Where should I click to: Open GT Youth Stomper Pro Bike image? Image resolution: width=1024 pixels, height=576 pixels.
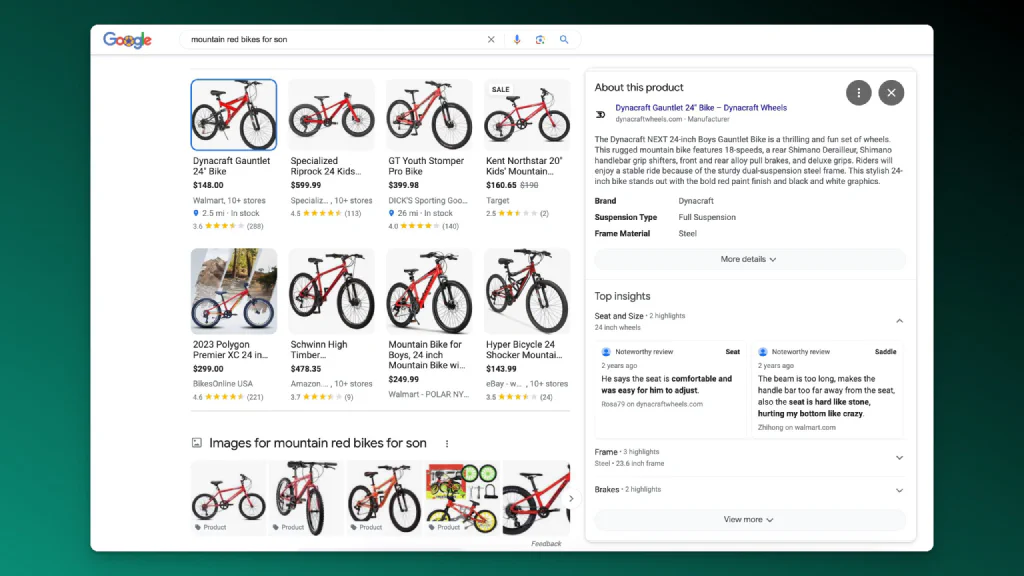click(429, 115)
